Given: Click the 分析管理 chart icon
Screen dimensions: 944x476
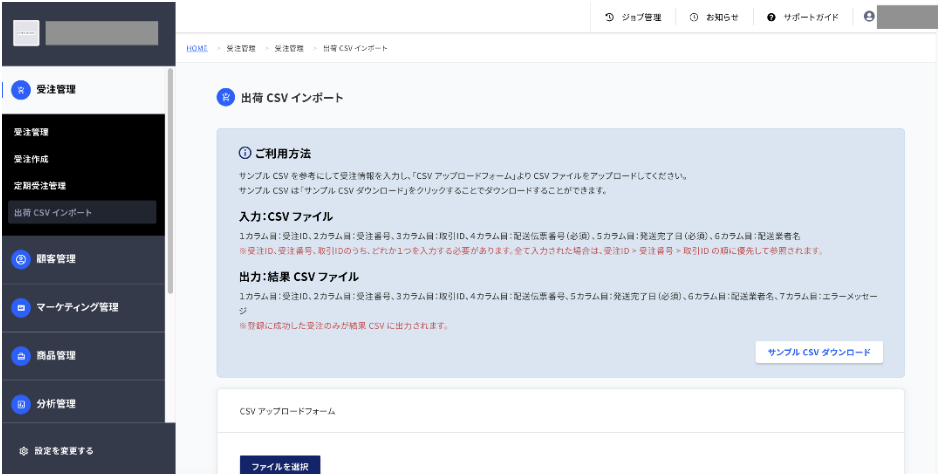Looking at the screenshot, I should coord(21,404).
